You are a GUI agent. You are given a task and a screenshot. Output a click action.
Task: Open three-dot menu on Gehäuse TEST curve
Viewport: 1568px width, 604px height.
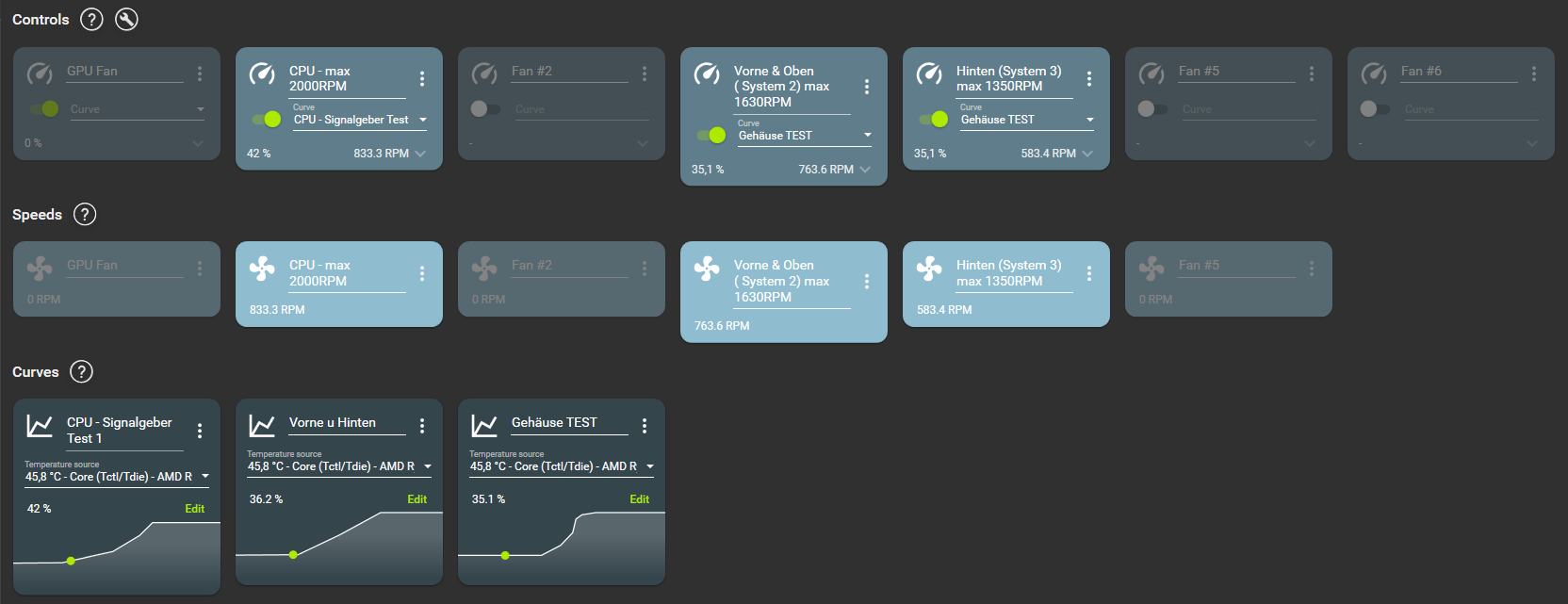click(645, 426)
